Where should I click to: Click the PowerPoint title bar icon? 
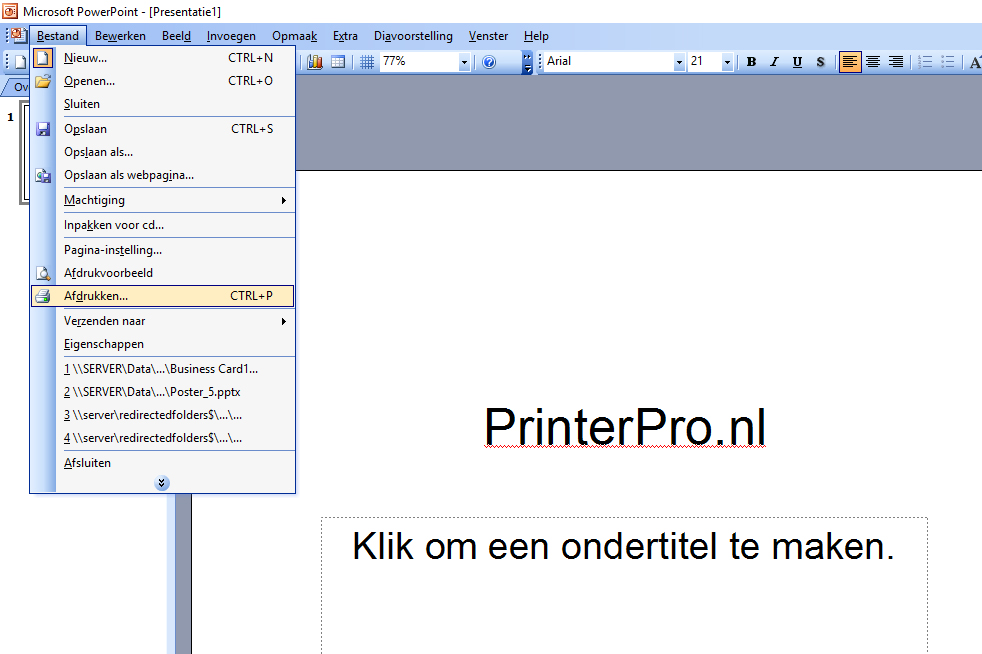10,11
